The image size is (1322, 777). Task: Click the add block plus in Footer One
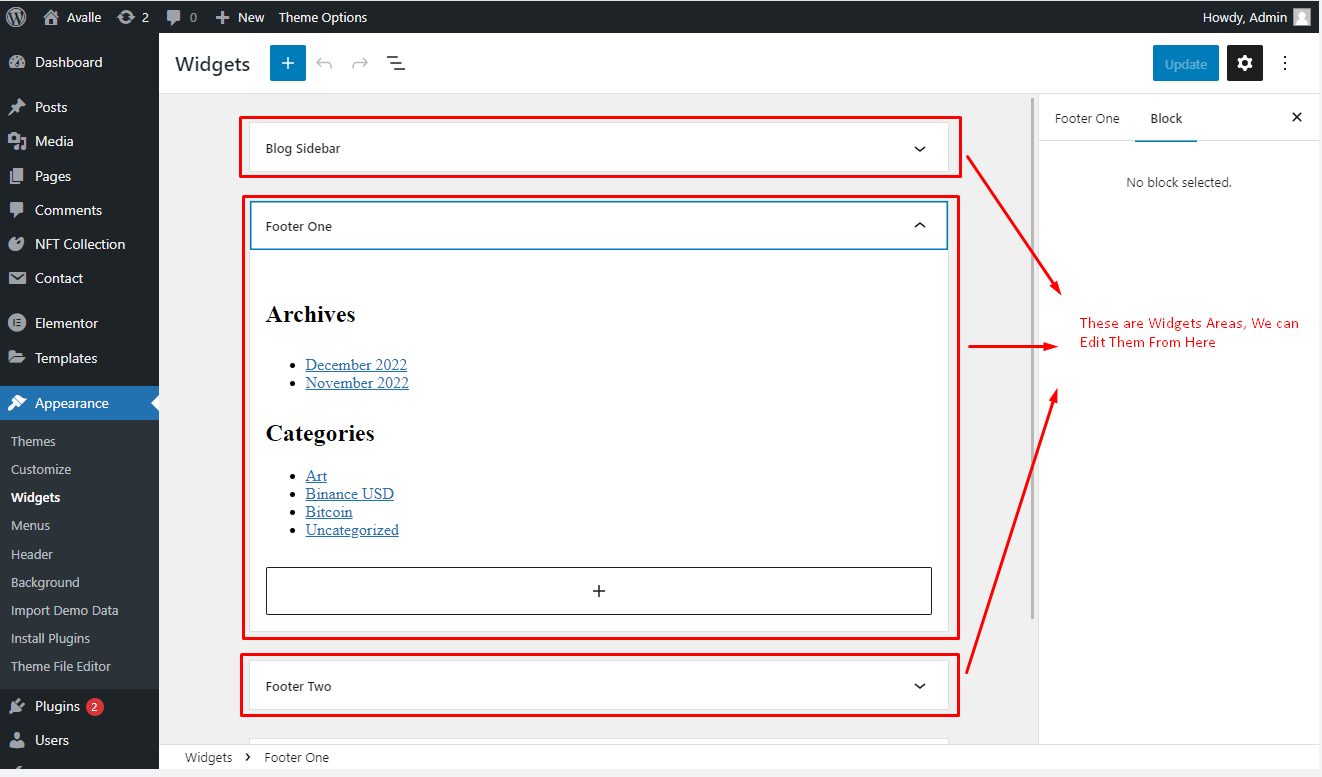(598, 591)
